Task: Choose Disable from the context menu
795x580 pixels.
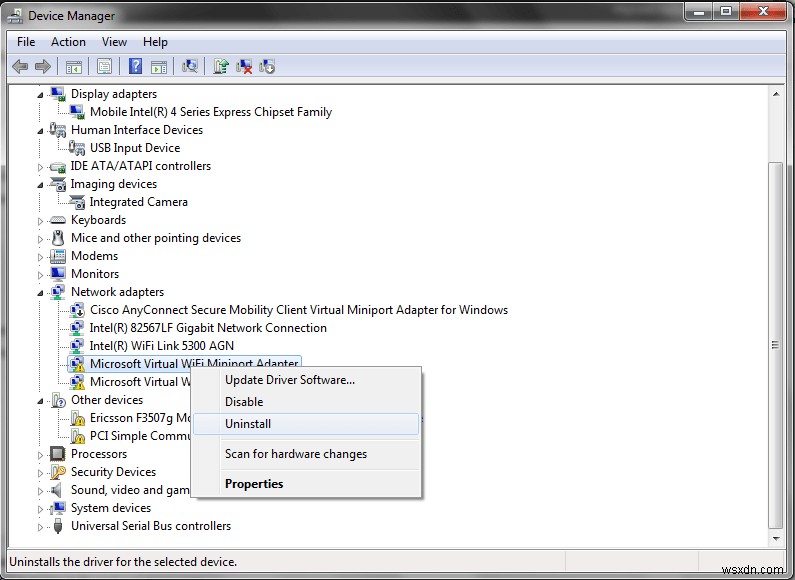Action: [x=306, y=402]
